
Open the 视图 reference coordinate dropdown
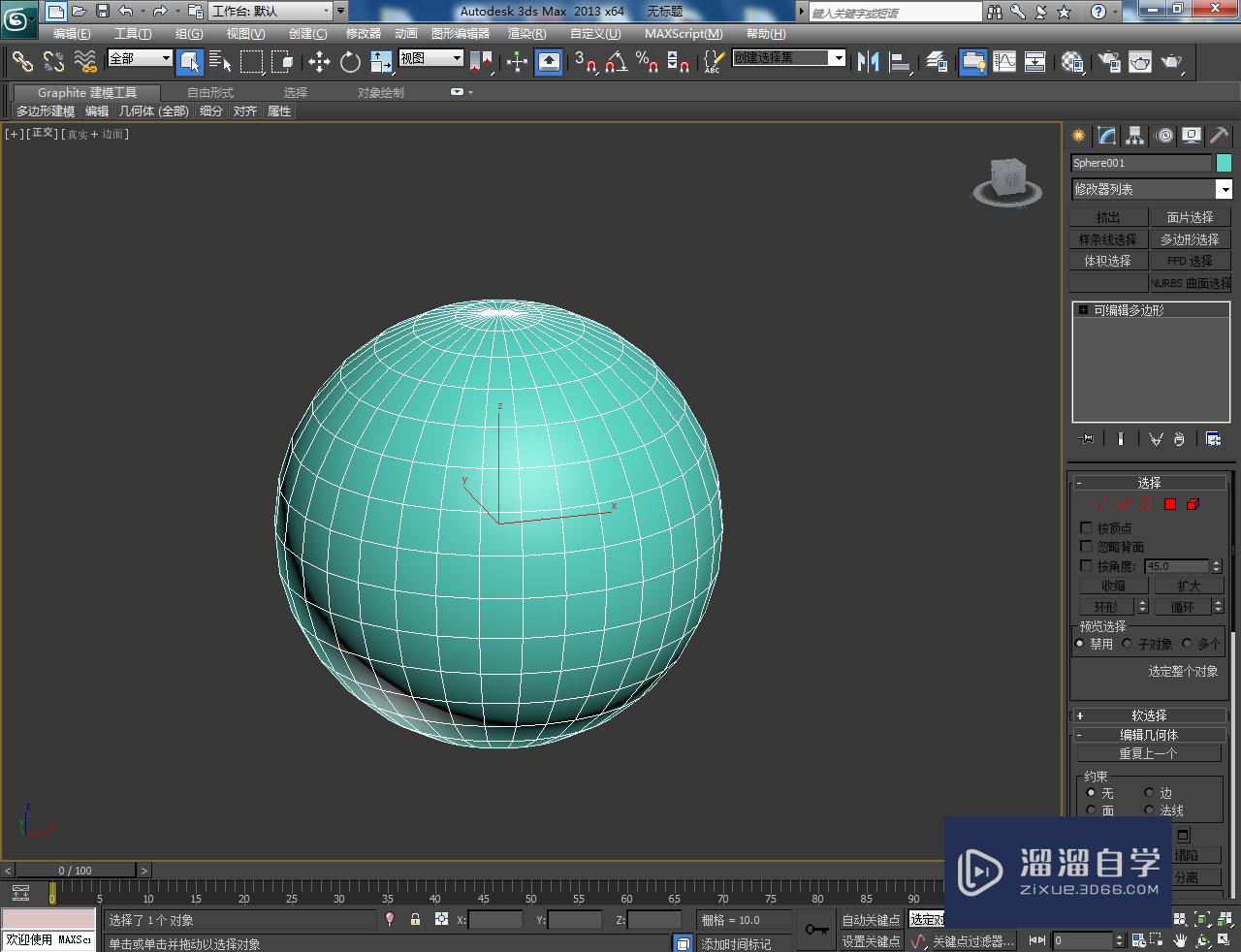point(430,56)
